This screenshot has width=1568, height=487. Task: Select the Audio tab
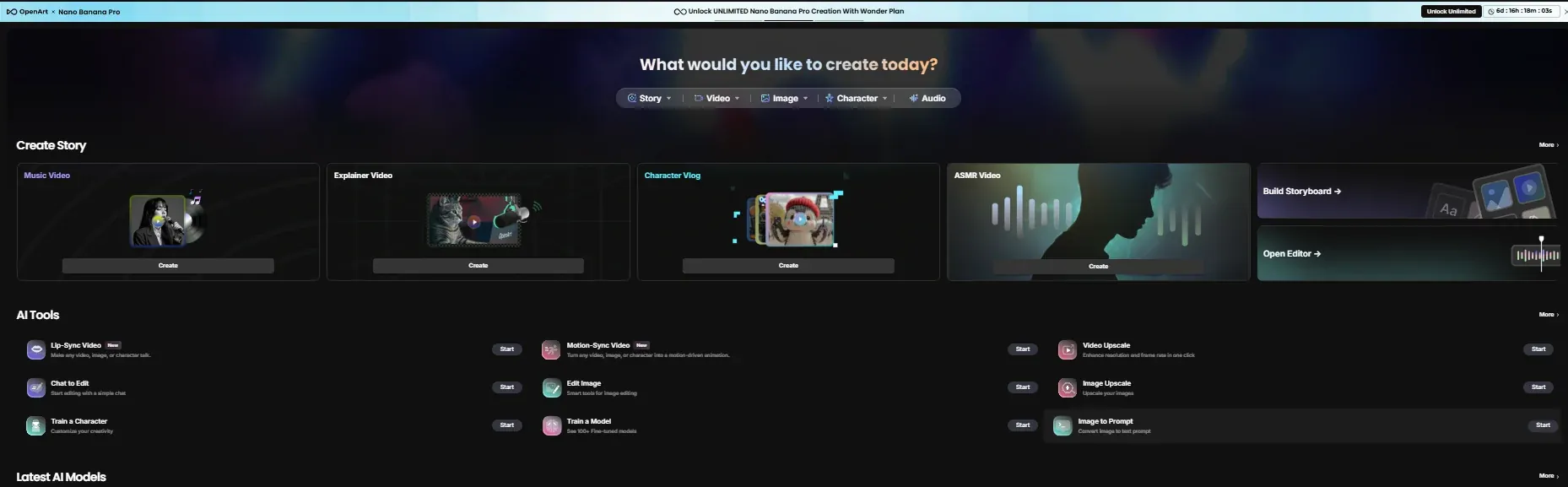tap(927, 98)
